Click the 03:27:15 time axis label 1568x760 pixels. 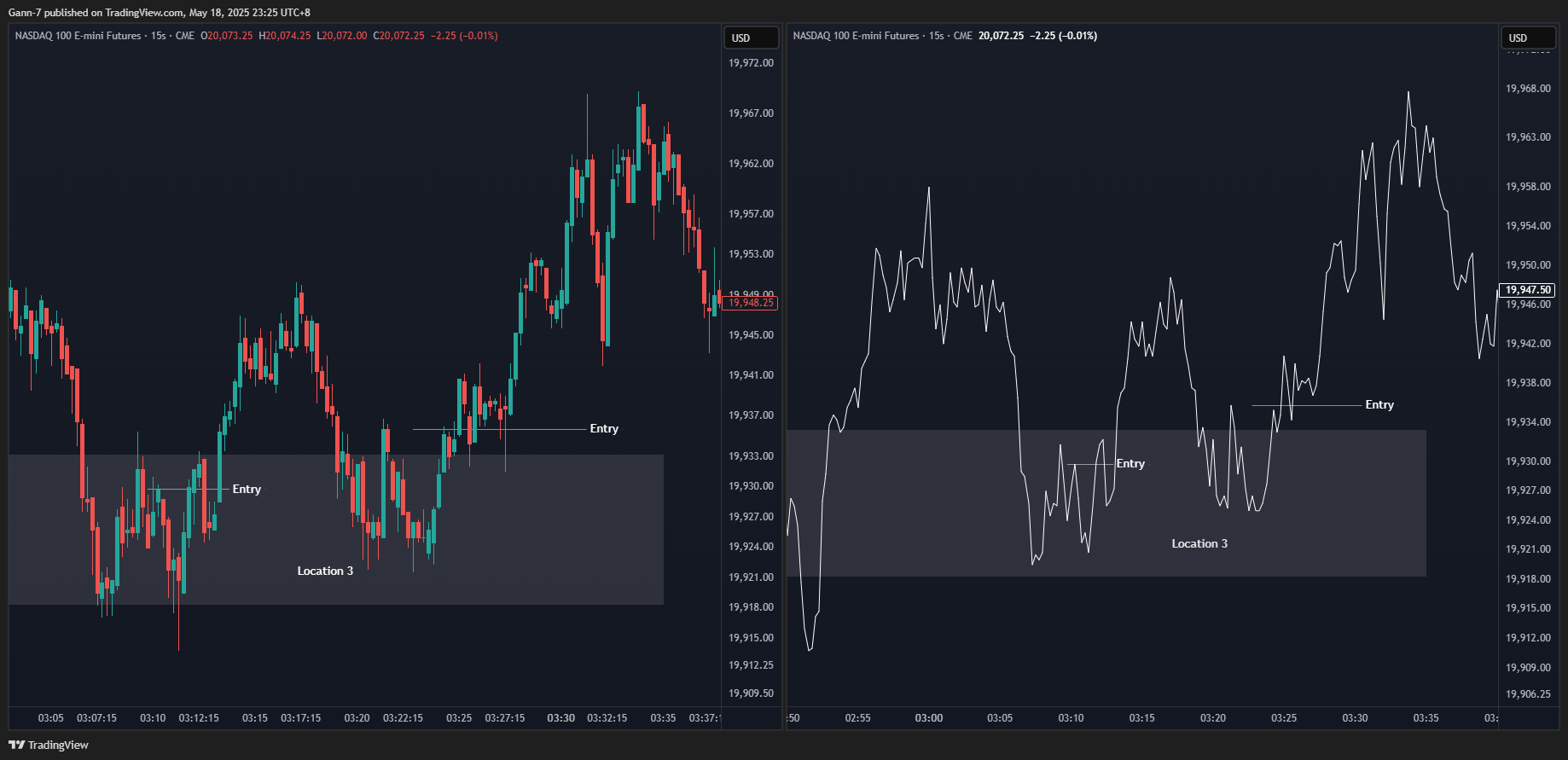[x=505, y=718]
